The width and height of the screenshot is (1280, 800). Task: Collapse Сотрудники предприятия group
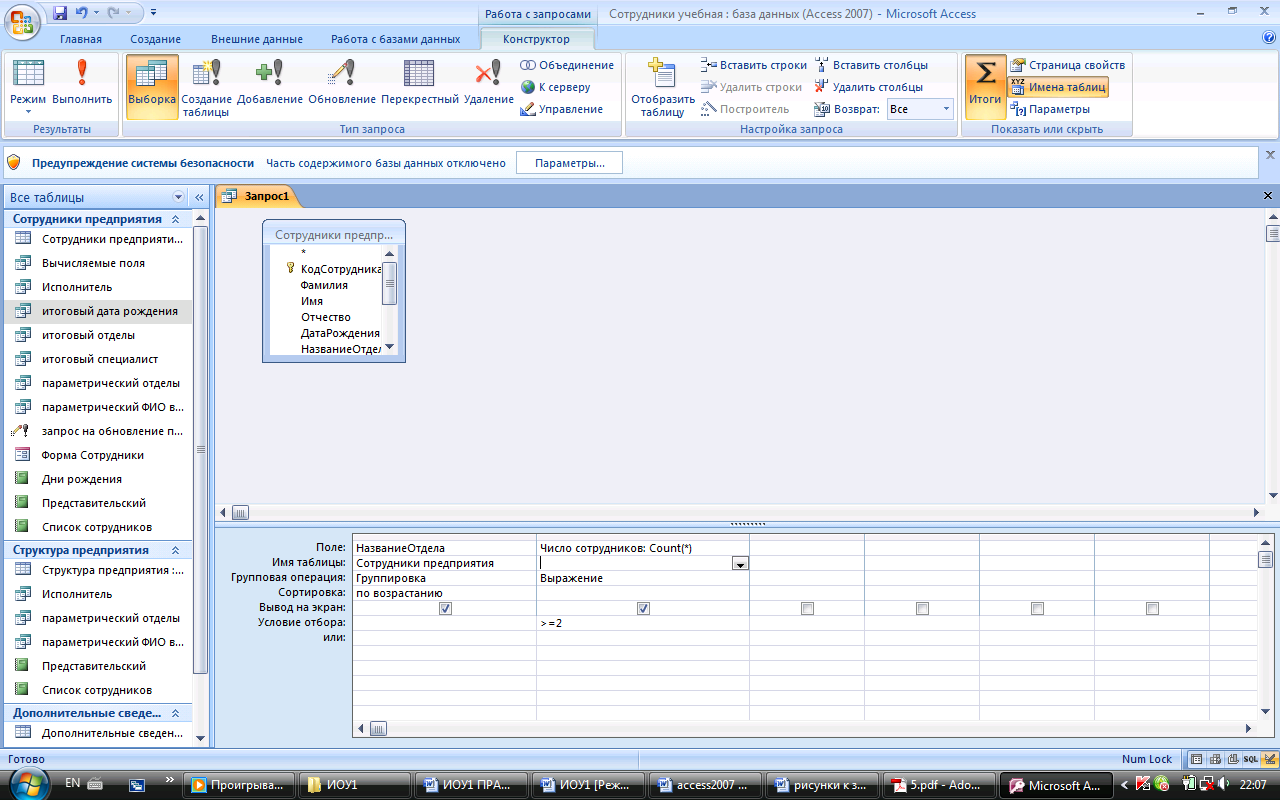pos(176,219)
